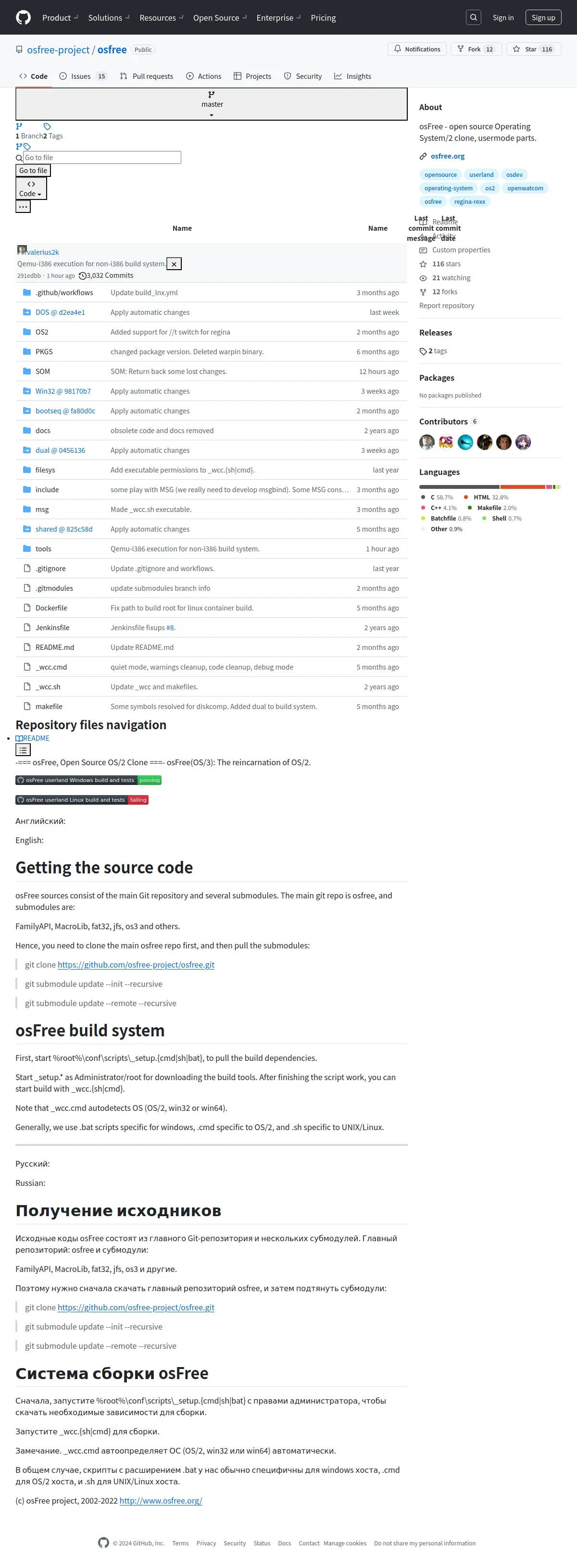Open the filesys folder
The image size is (577, 1568).
pyautogui.click(x=45, y=470)
